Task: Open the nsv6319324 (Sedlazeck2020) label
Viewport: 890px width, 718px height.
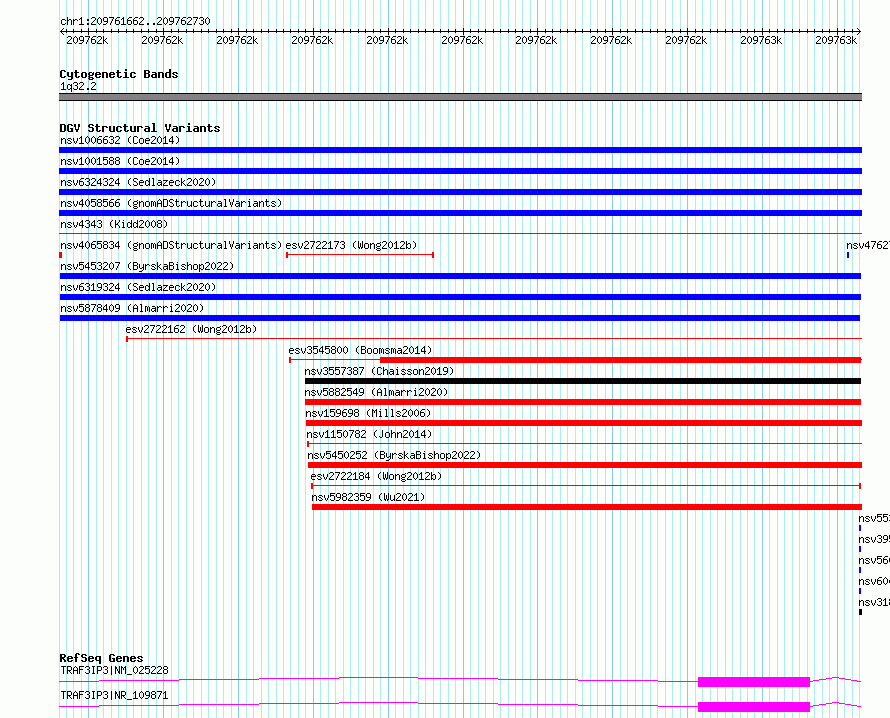Action: 138,287
